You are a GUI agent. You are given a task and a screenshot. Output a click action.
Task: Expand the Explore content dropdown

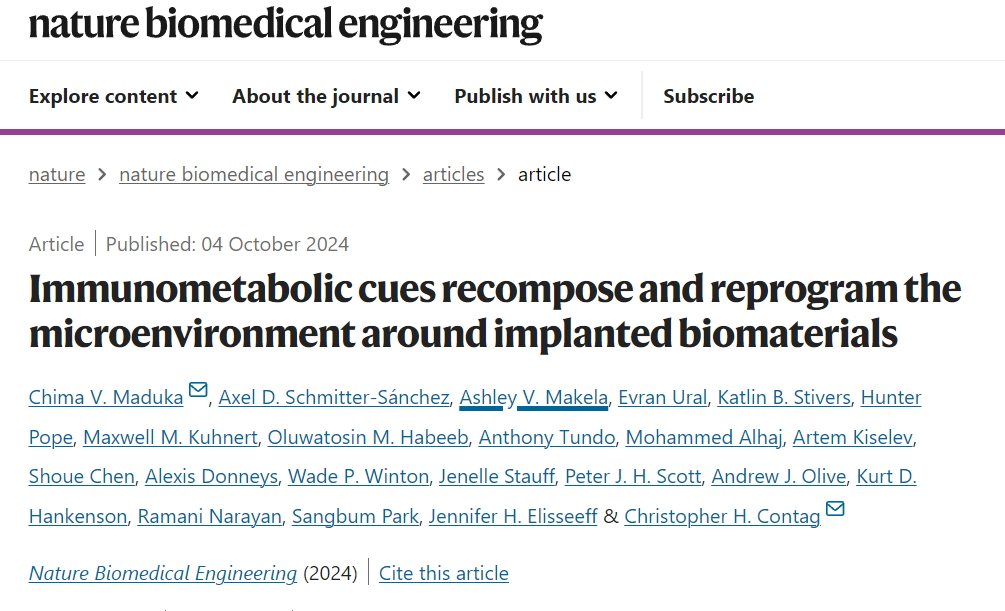click(113, 96)
